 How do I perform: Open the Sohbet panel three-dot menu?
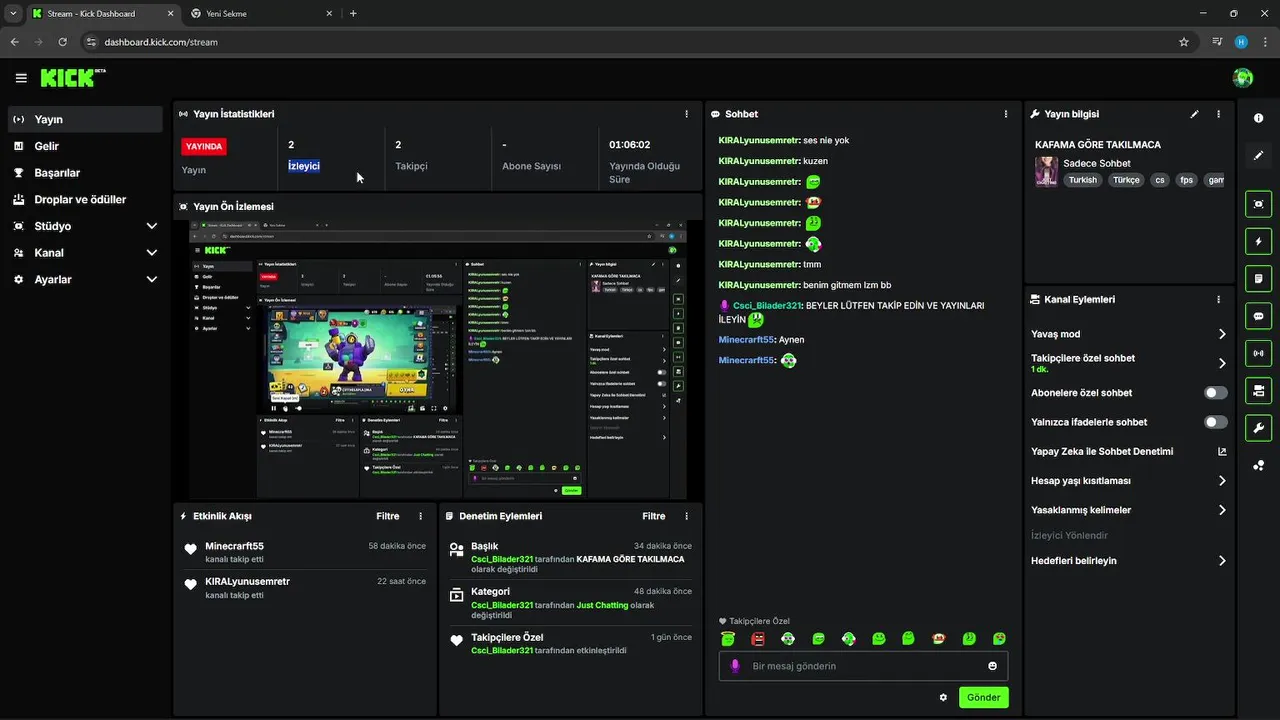[1006, 114]
